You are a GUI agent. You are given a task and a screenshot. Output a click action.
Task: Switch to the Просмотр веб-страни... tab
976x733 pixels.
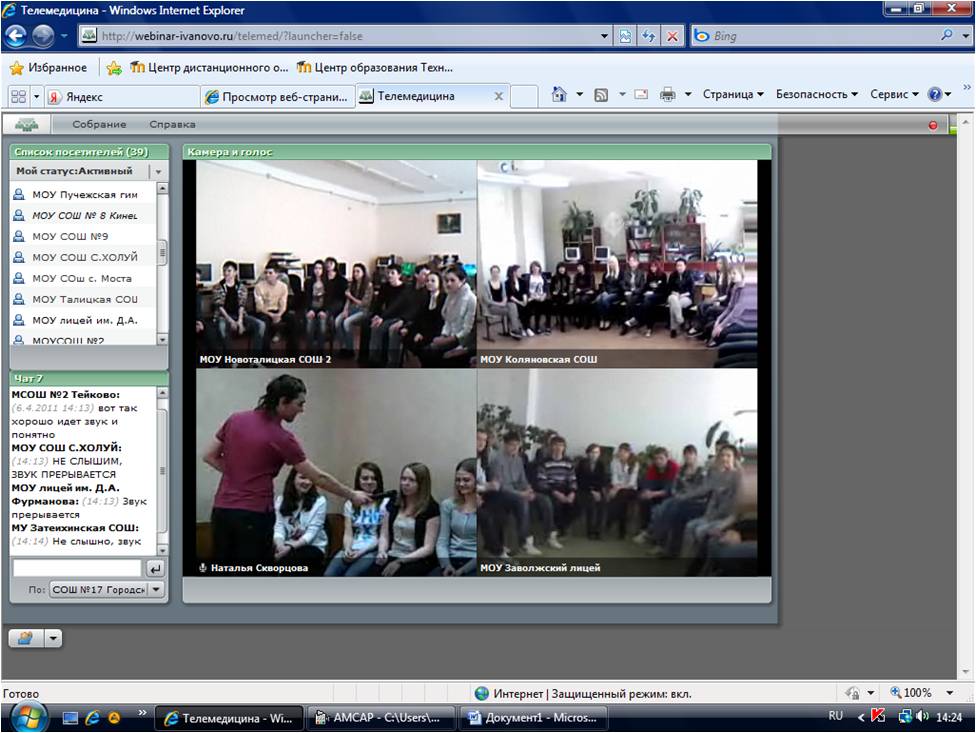(x=277, y=96)
